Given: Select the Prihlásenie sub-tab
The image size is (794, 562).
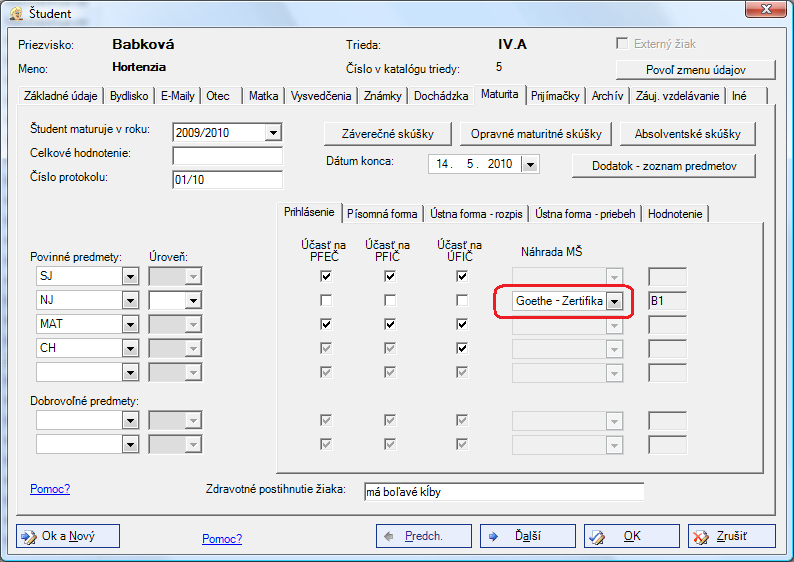Looking at the screenshot, I should (x=309, y=212).
